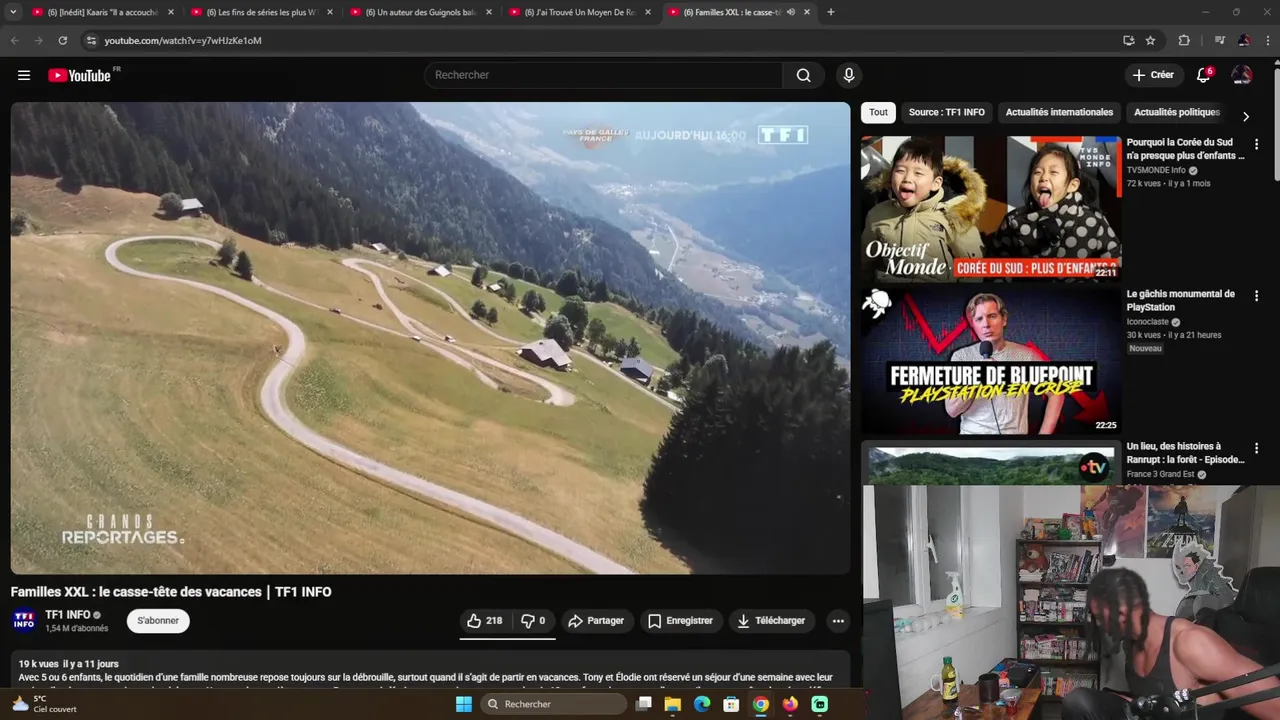Mute the Familles XXL tab audio icon
Viewport: 1280px width, 720px height.
(791, 12)
